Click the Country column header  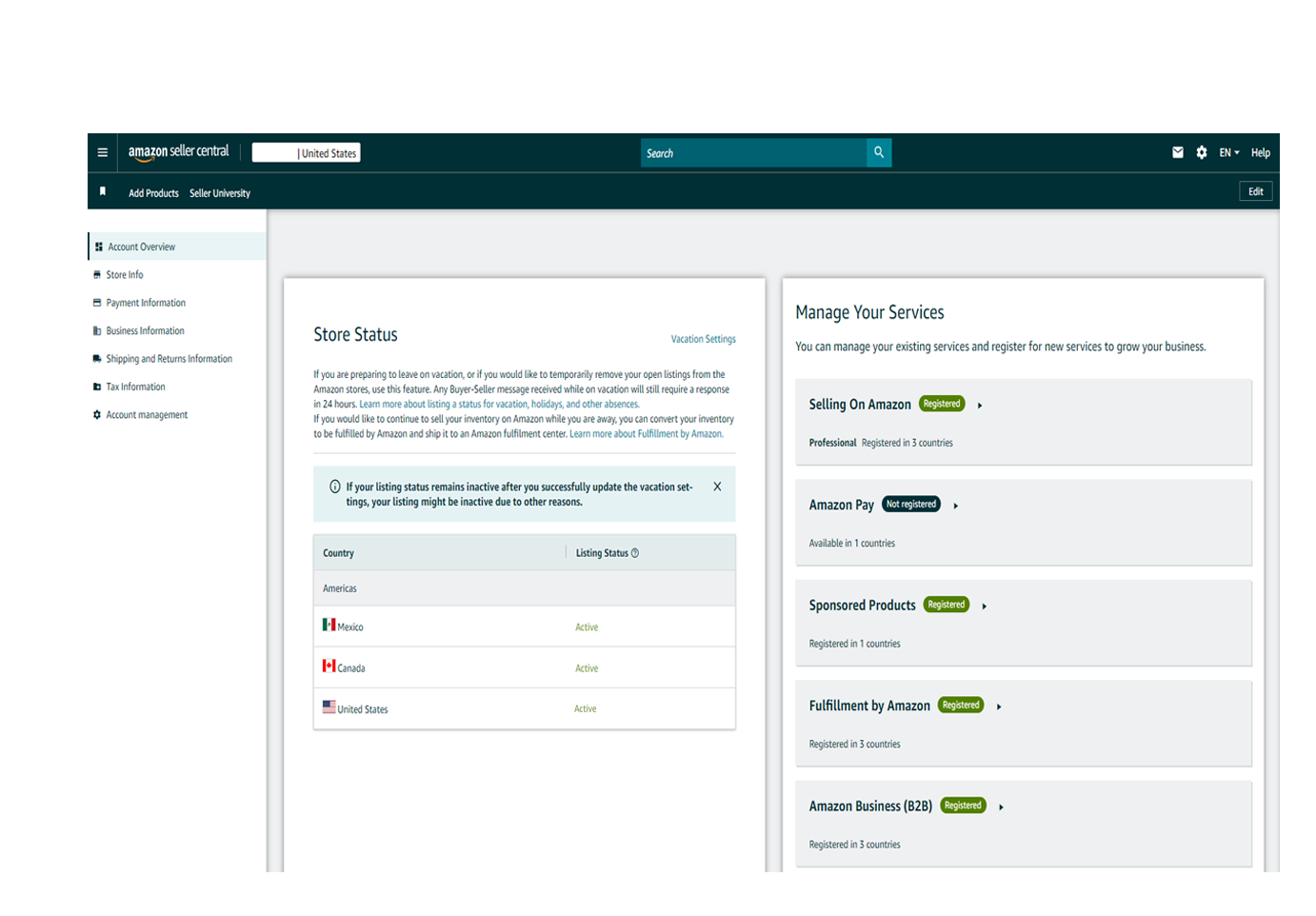click(x=338, y=553)
